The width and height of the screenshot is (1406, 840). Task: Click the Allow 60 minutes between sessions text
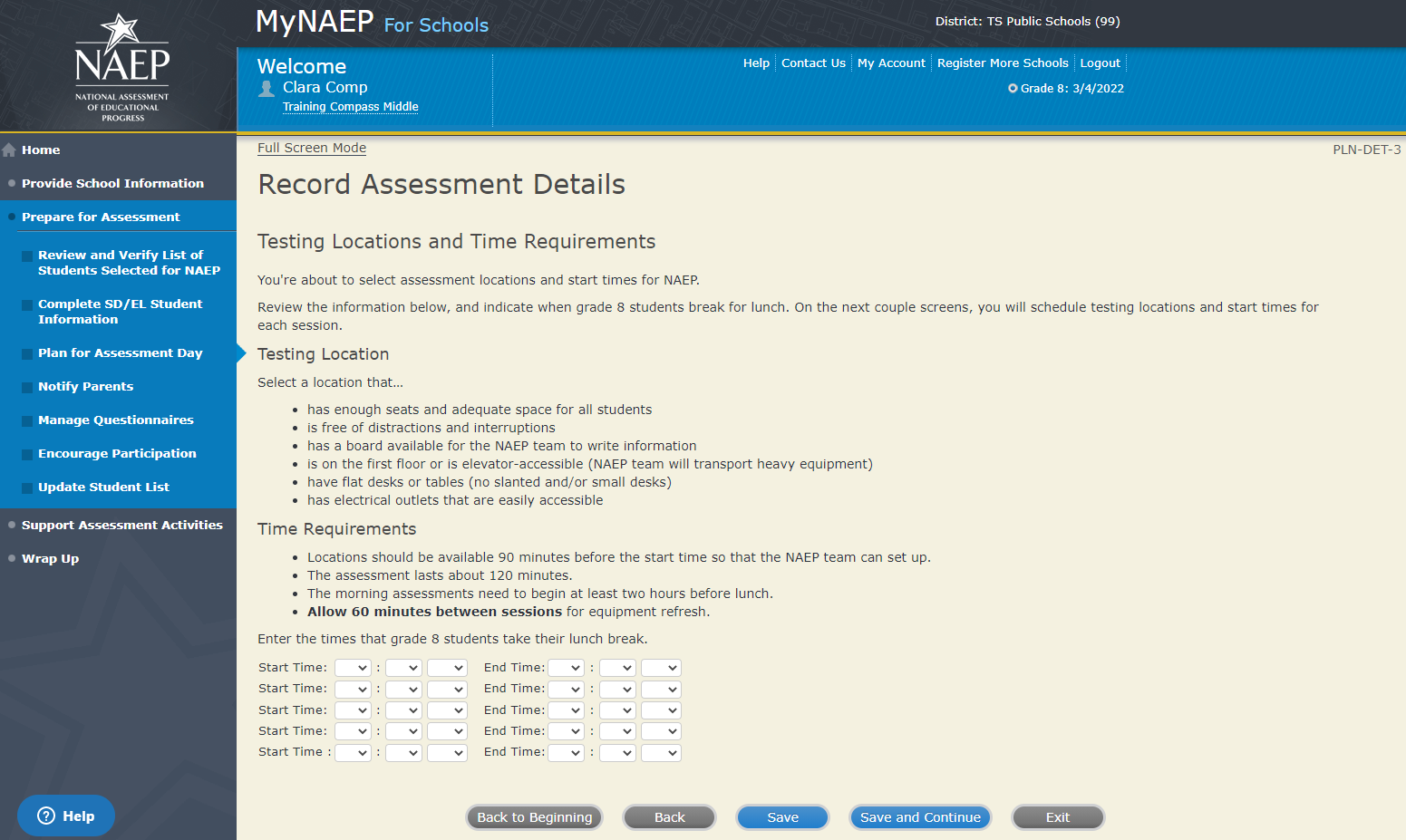434,612
